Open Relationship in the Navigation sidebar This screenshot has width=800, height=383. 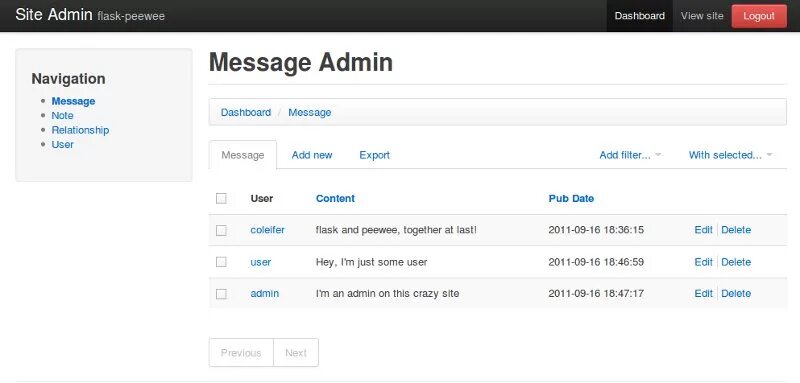(x=80, y=130)
